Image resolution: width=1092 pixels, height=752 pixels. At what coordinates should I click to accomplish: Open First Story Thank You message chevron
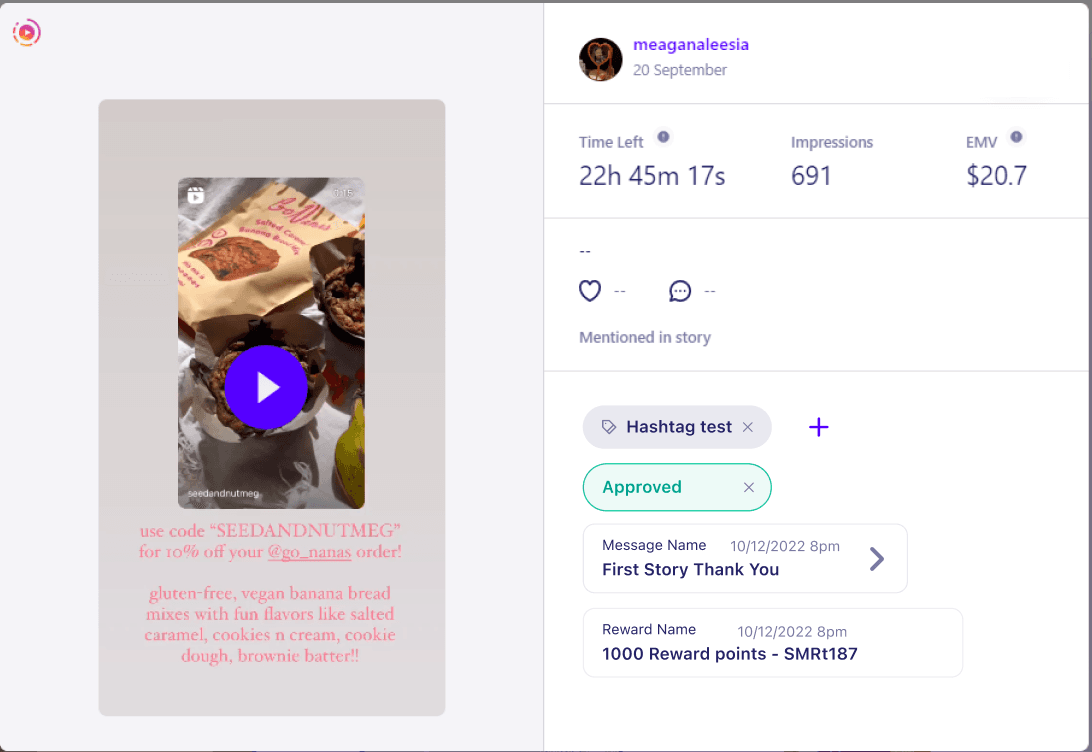coord(877,558)
